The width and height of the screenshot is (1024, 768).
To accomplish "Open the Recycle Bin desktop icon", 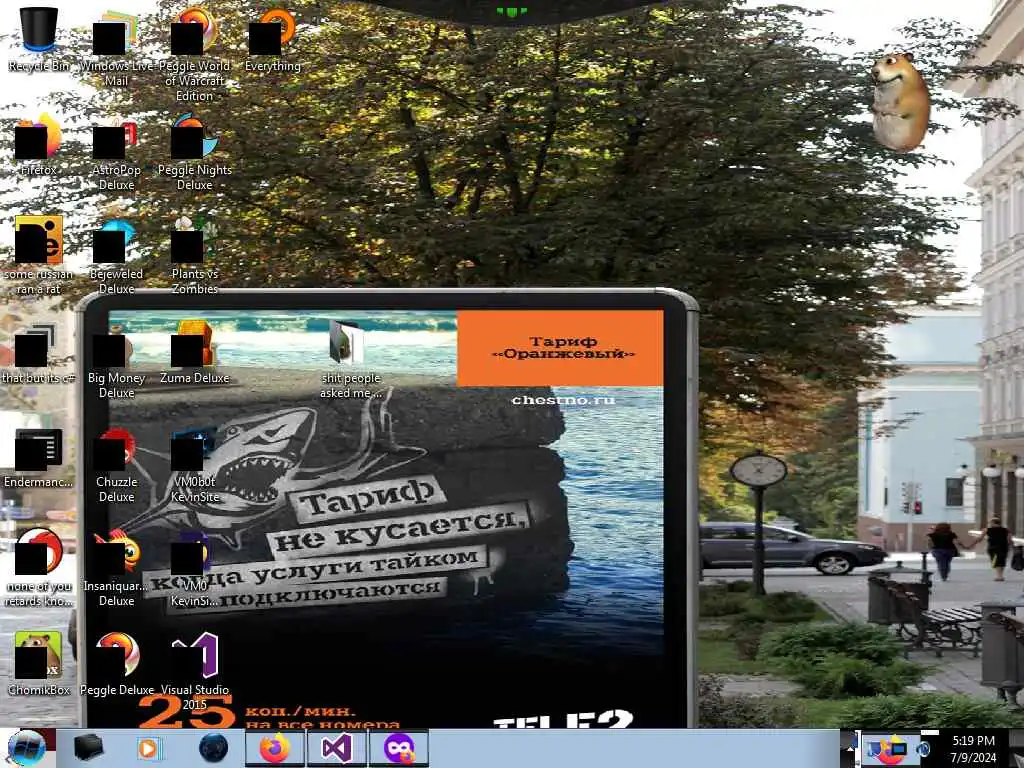I will pos(39,39).
